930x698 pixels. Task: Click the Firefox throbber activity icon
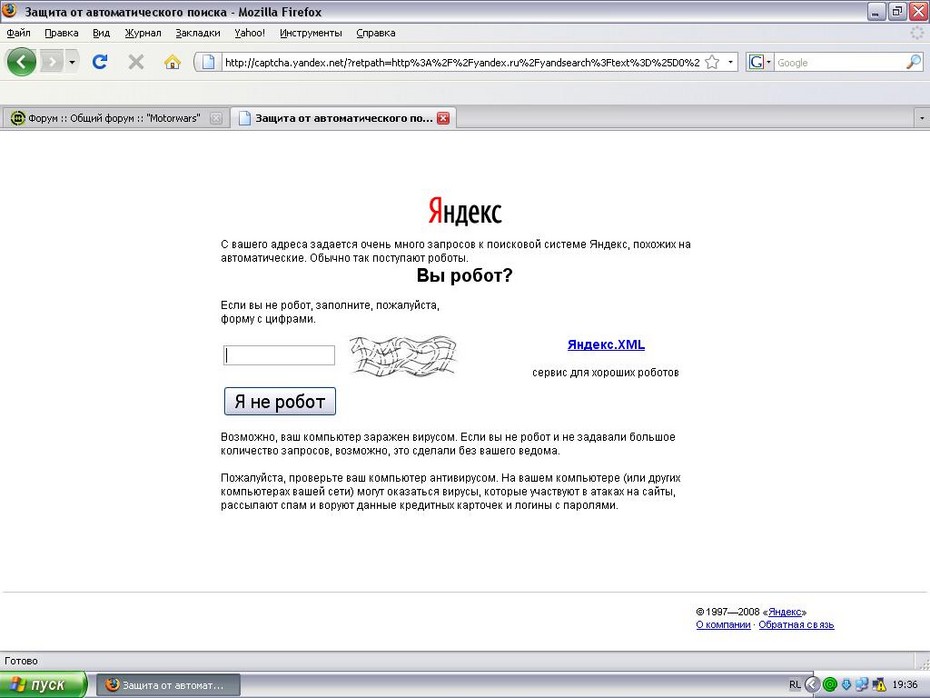918,33
